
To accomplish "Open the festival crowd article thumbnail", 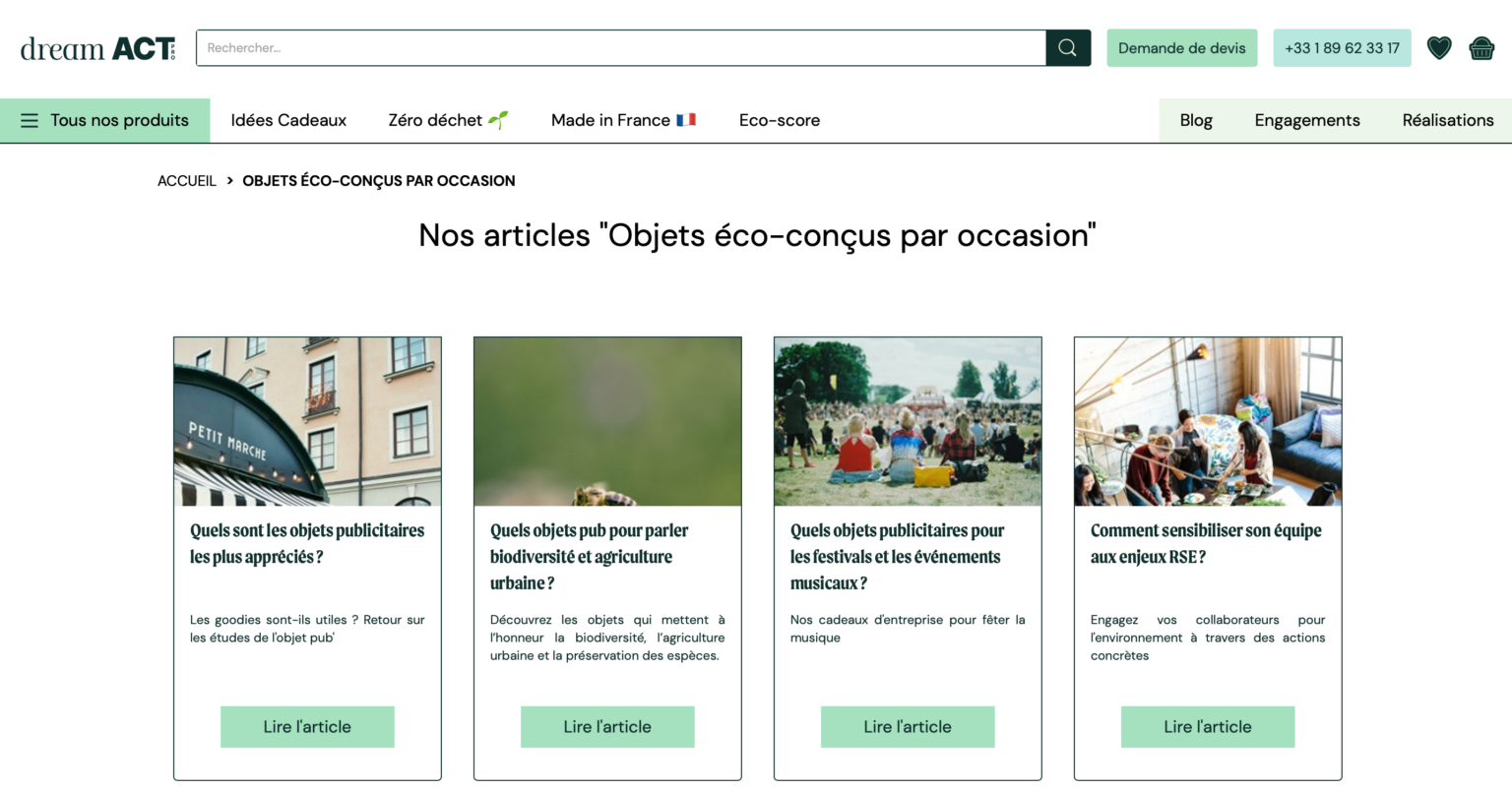I will click(908, 422).
